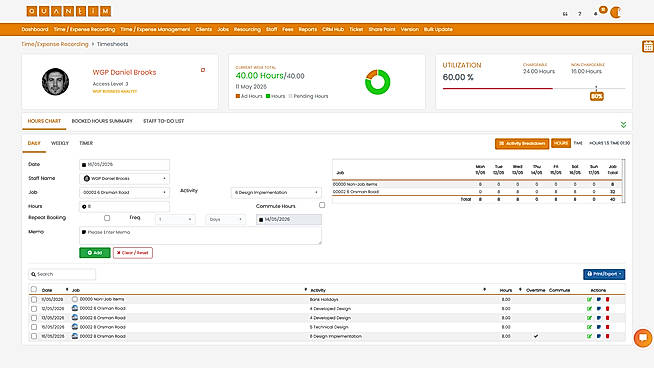Open the notifications bell icon
Image resolution: width=654 pixels, height=368 pixels.
[x=596, y=14]
